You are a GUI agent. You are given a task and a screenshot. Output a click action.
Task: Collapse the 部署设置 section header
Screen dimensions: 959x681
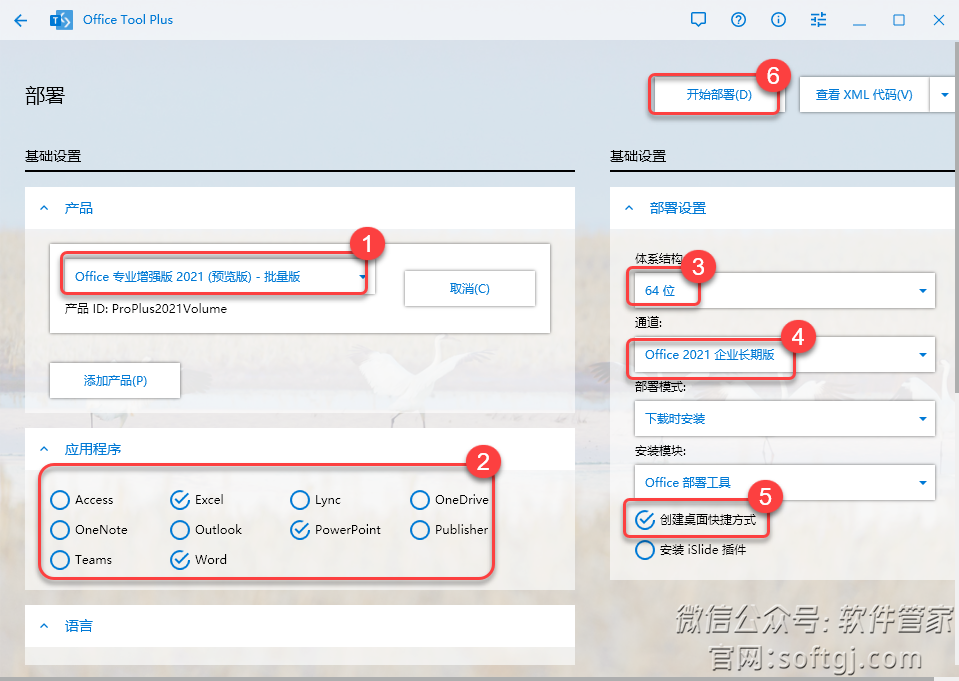pos(629,208)
